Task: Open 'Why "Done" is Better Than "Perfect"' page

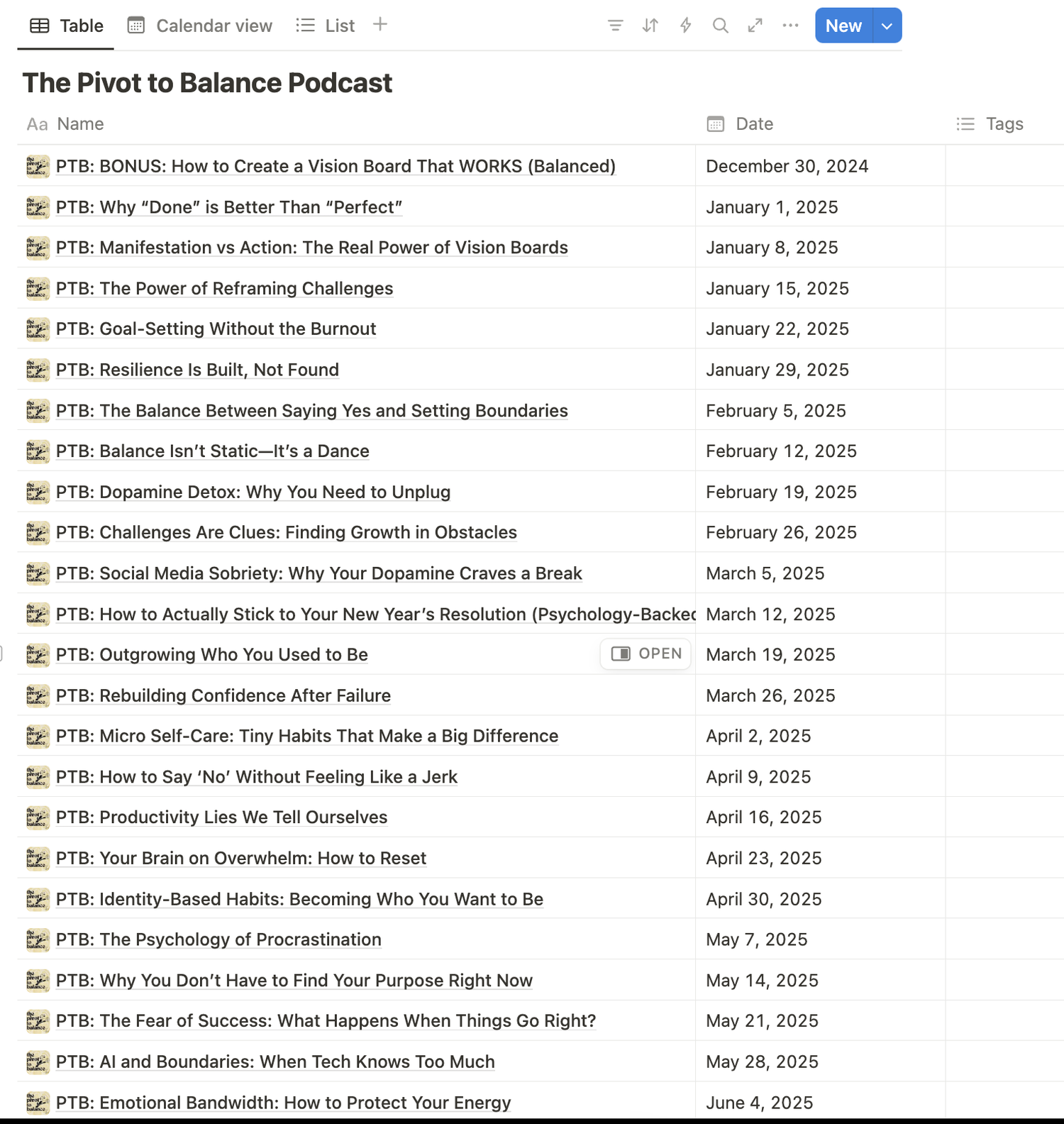Action: 229,207
